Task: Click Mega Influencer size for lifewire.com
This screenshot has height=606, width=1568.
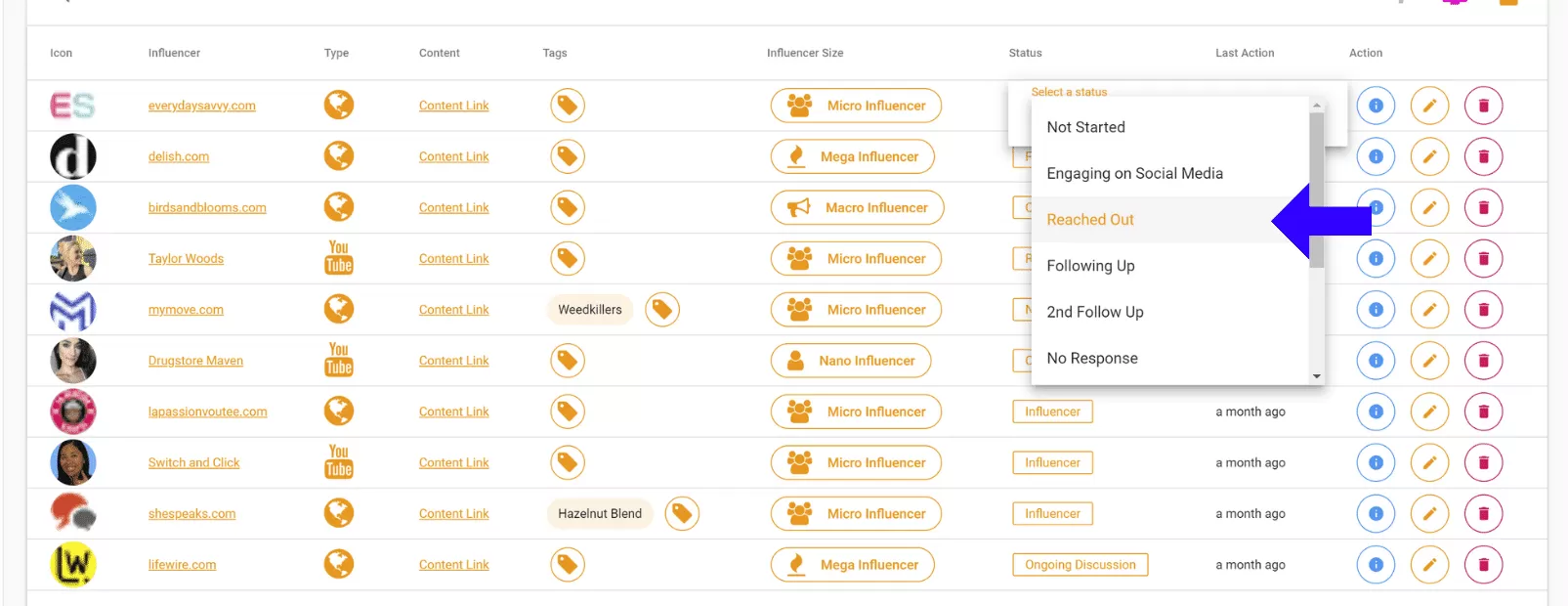Action: 852,565
